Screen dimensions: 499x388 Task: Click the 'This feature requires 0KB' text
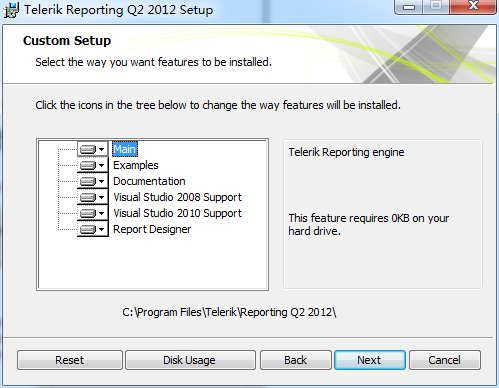[369, 224]
